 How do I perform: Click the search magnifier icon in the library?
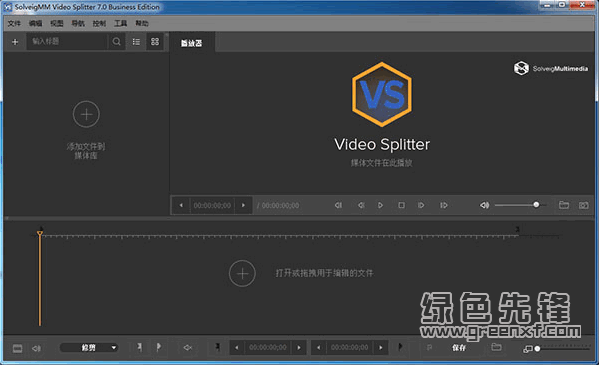click(x=117, y=41)
